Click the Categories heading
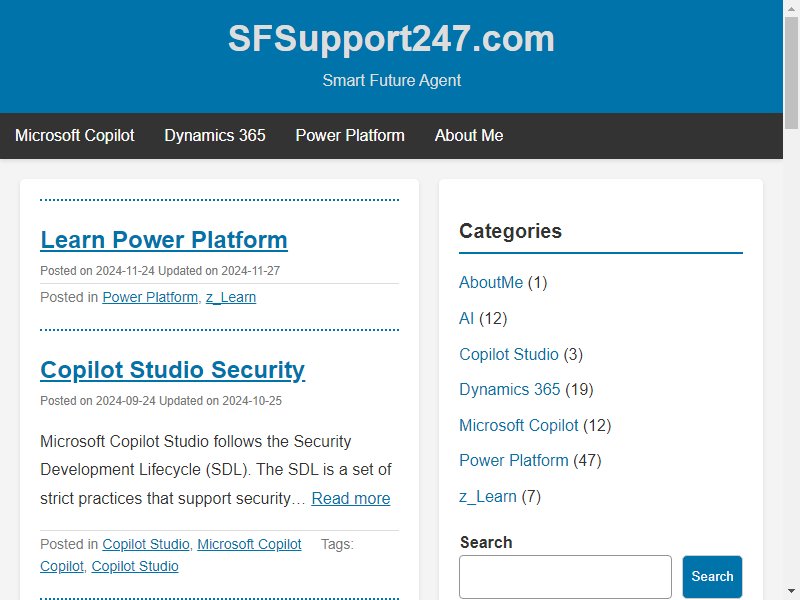This screenshot has width=800, height=600. pos(510,231)
